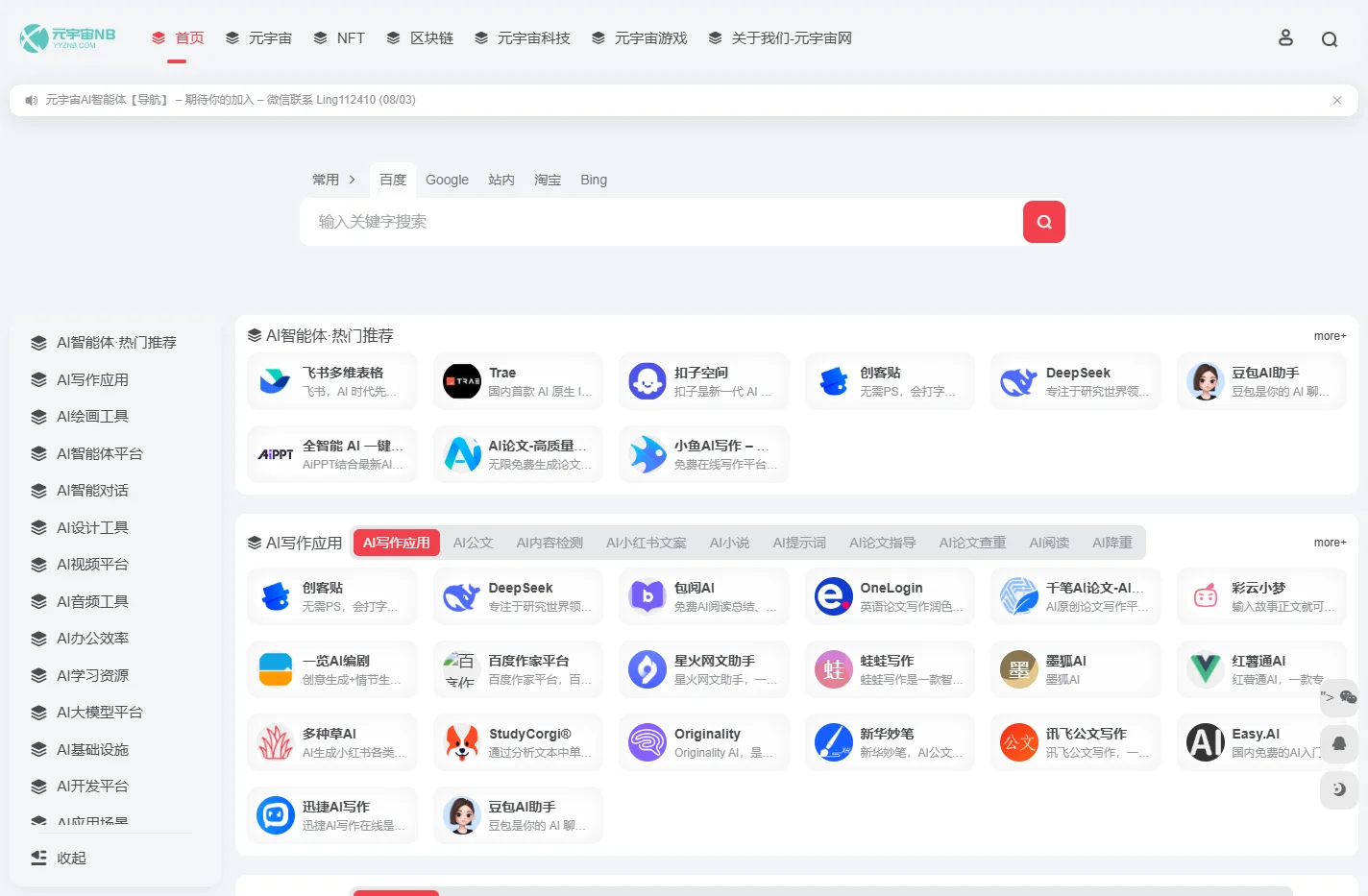Viewport: 1368px width, 896px height.
Task: Select the Bing search tab
Action: 594,180
